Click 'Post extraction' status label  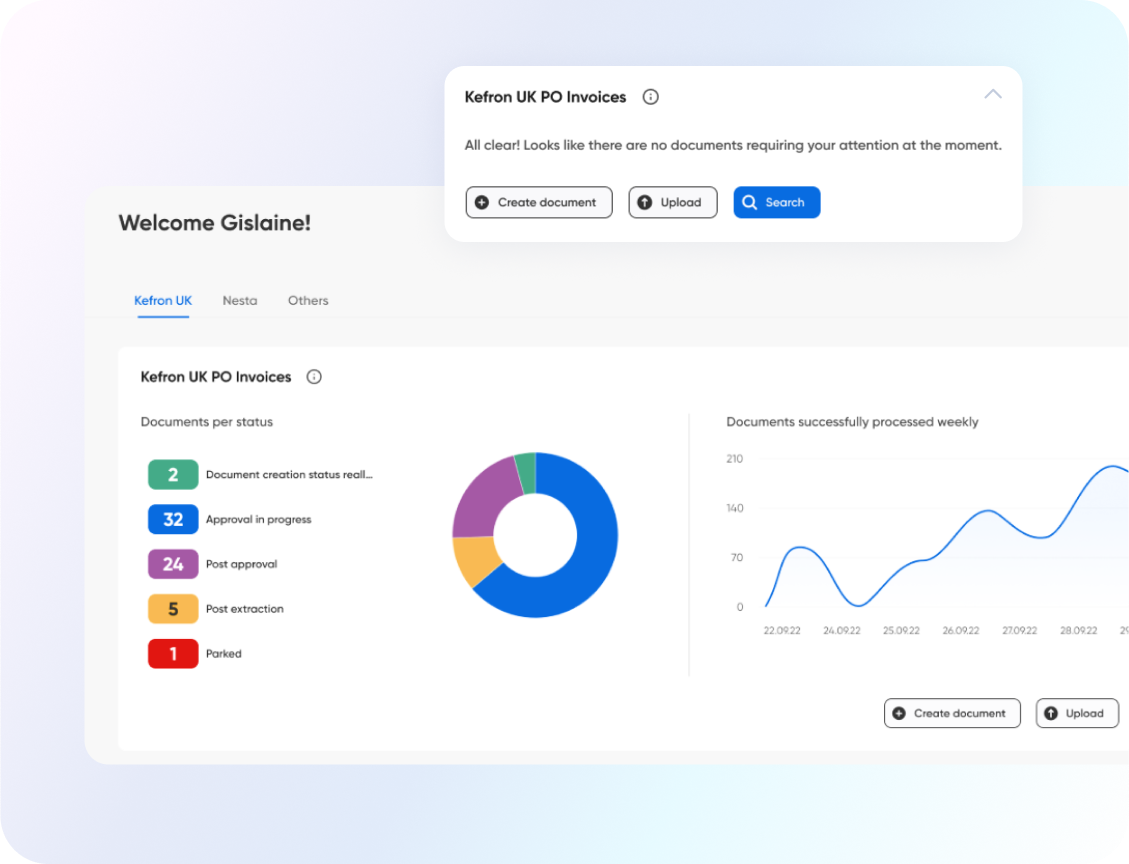pos(245,608)
